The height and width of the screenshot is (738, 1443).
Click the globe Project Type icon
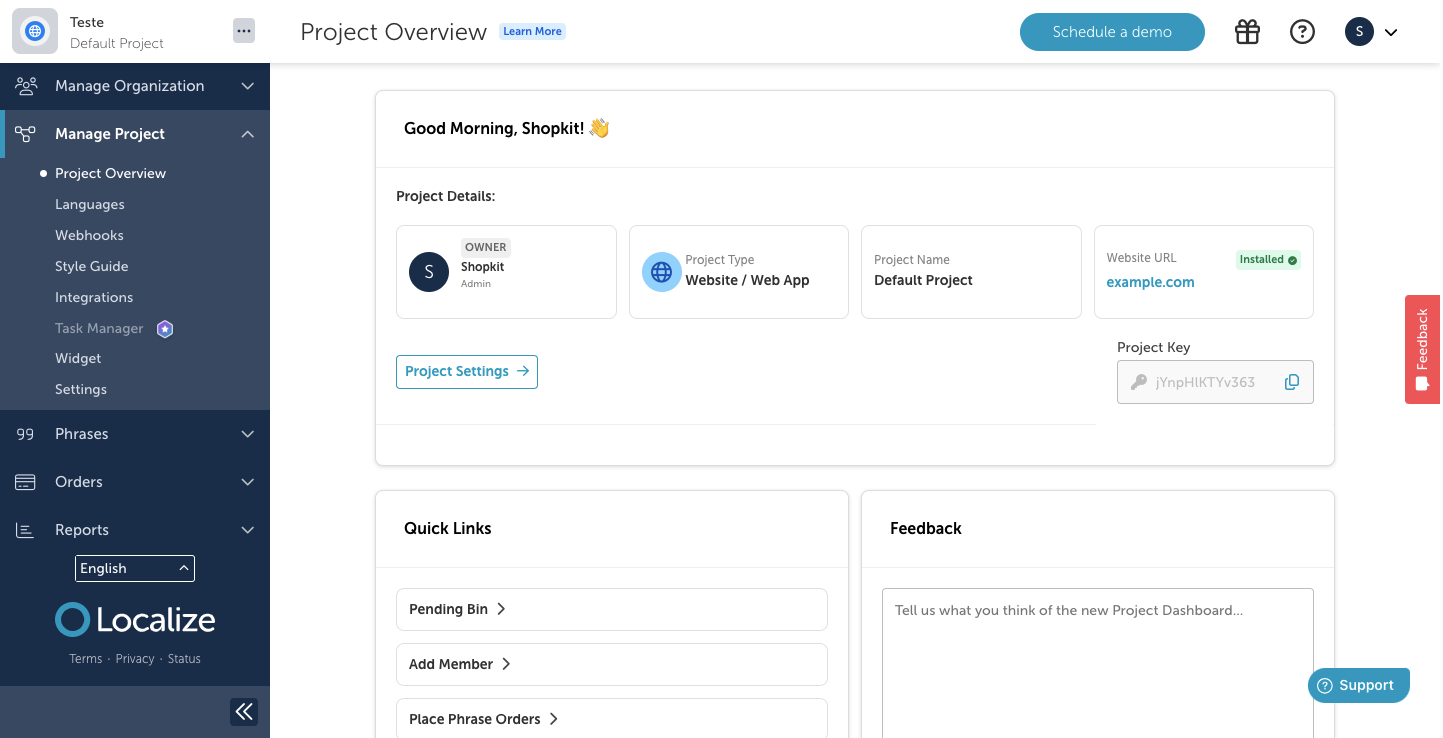pos(661,272)
